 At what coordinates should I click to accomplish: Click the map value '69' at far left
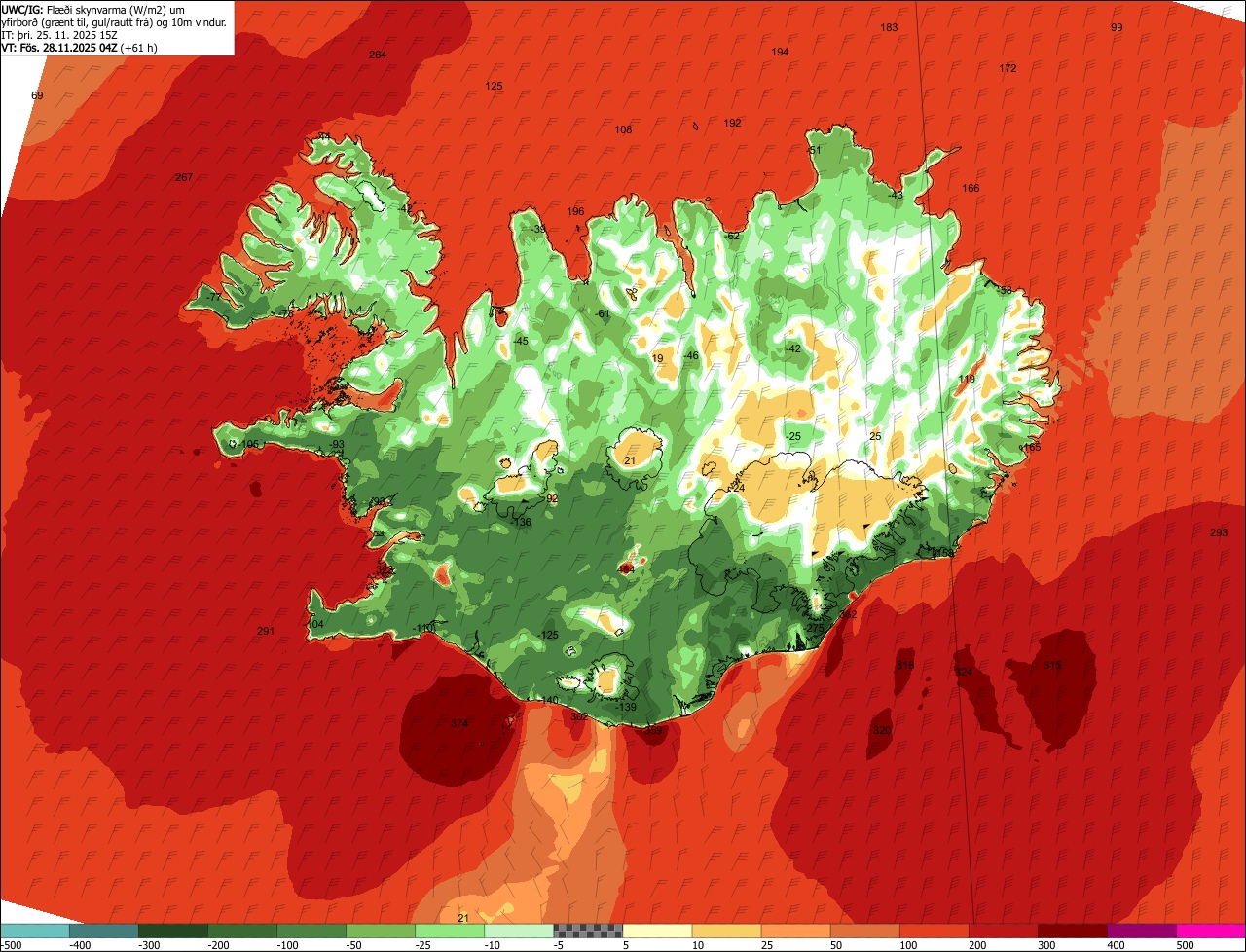(37, 95)
